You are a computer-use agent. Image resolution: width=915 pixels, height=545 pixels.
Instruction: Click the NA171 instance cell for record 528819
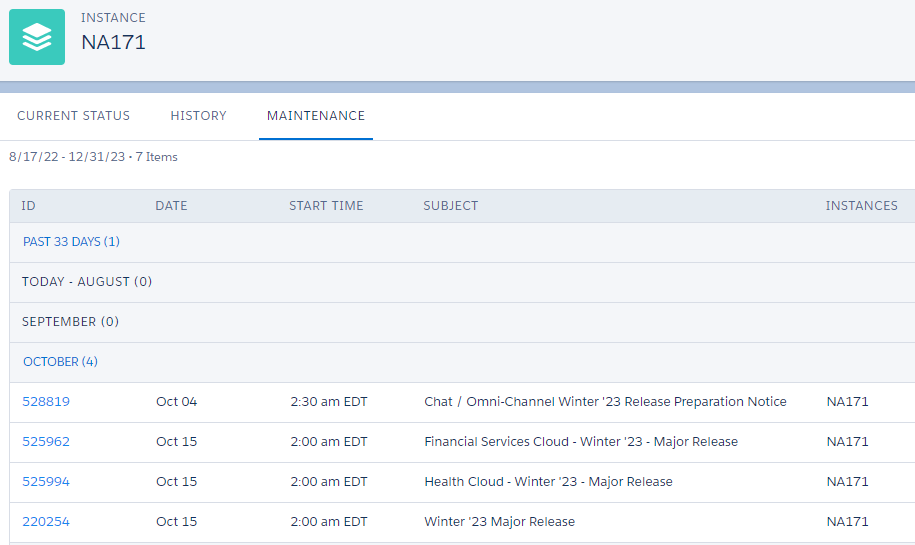tap(847, 401)
